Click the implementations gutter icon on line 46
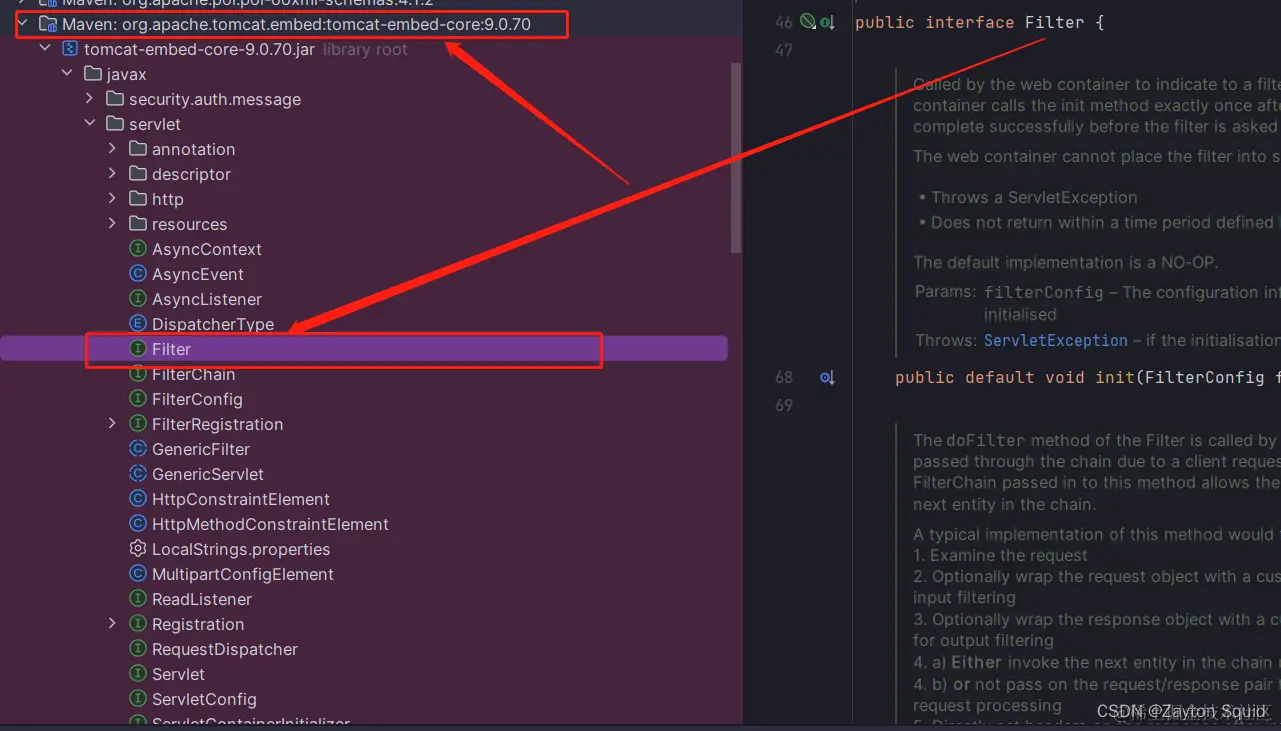The image size is (1281, 731). pos(827,22)
